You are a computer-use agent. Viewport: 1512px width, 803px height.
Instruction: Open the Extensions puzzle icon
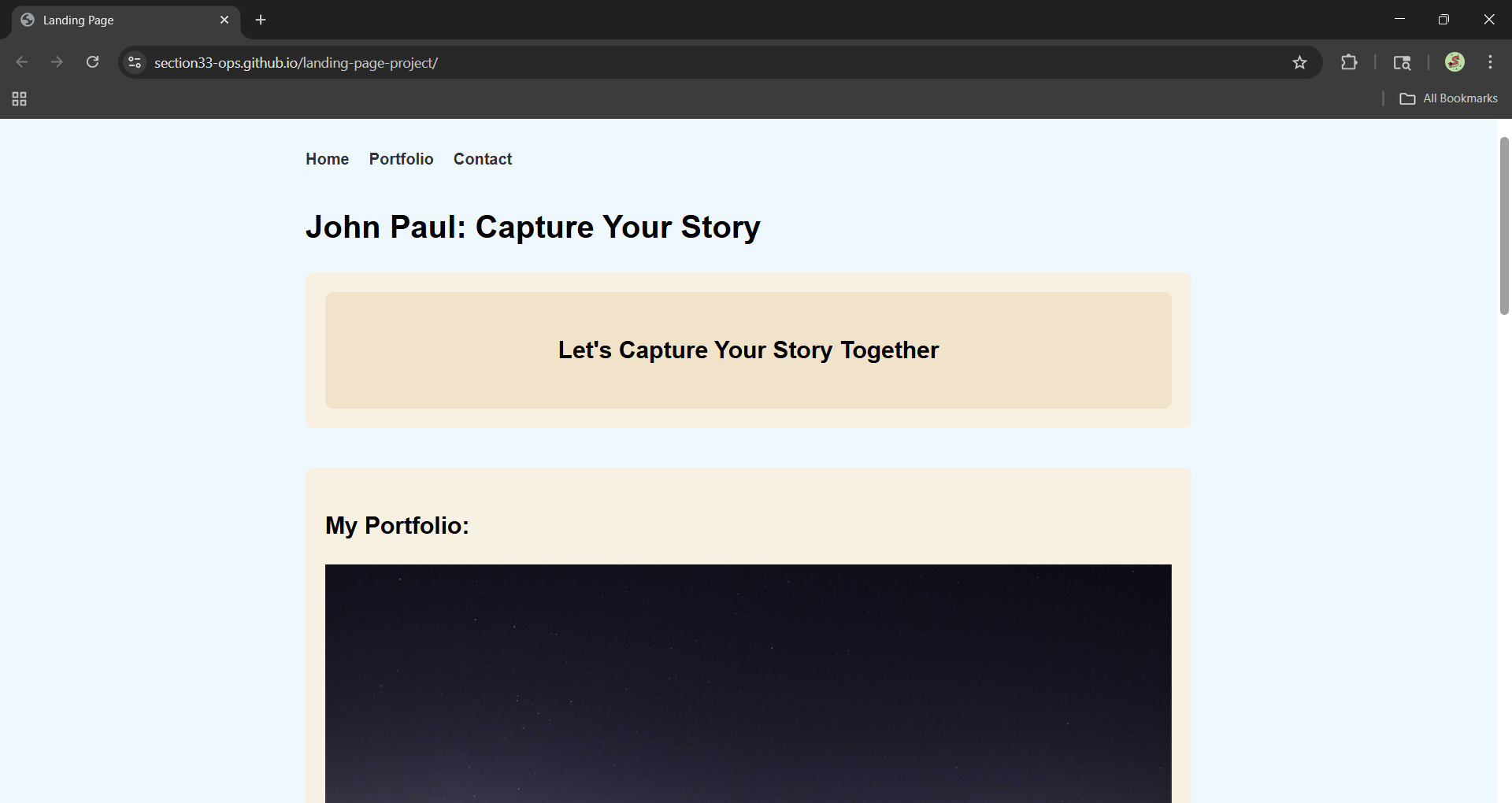point(1348,62)
